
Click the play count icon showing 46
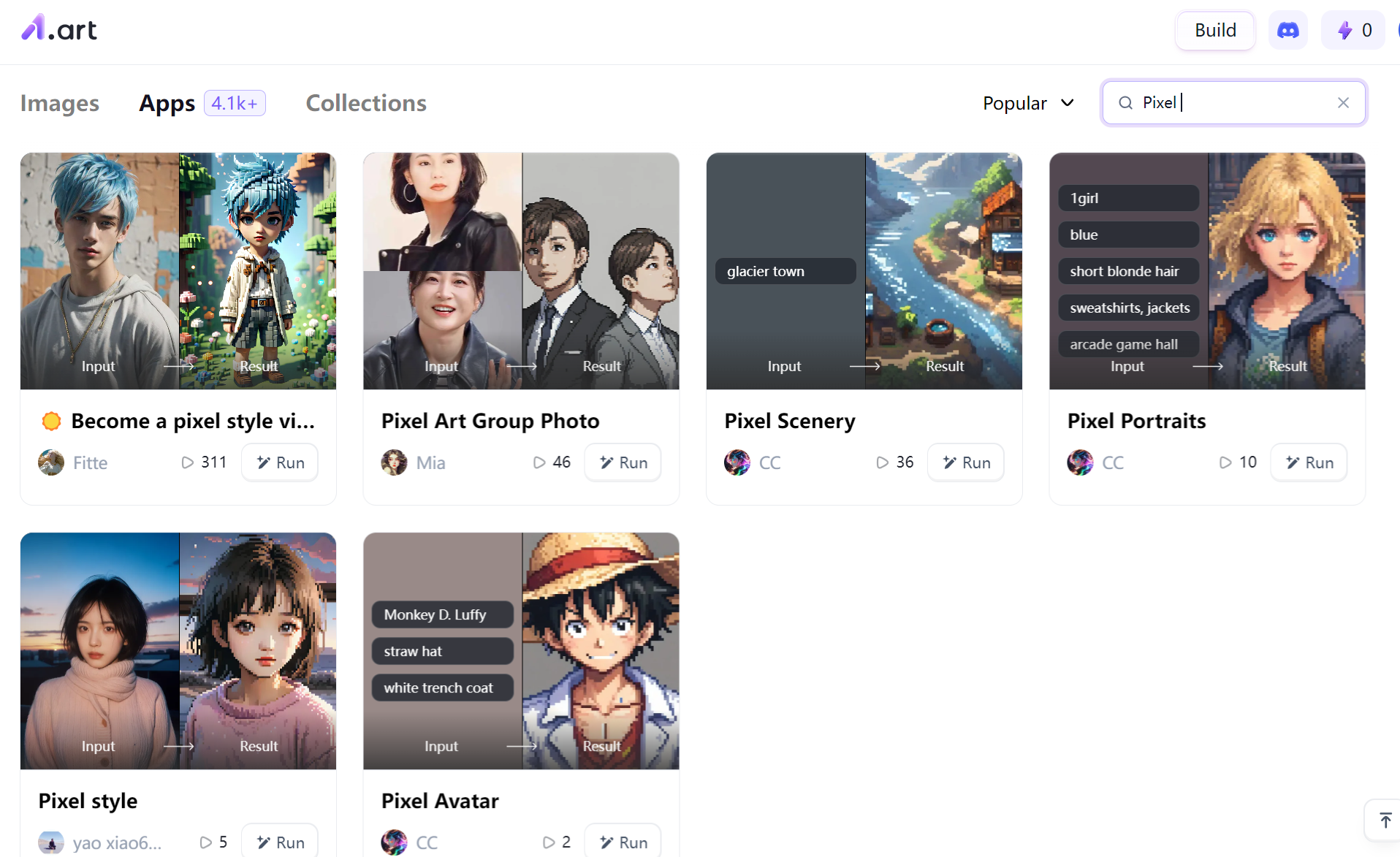539,462
